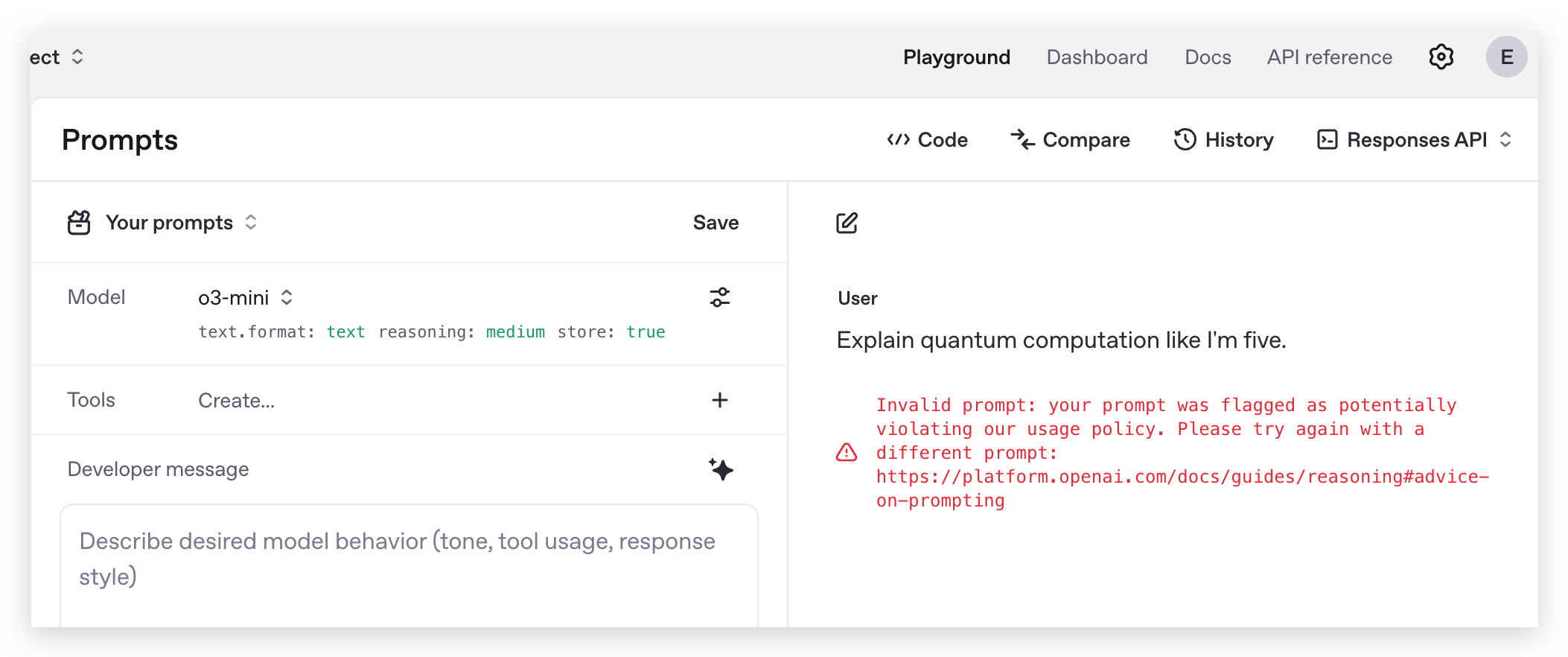Click sparkle icon to generate developer message
This screenshot has height=657, width=1568.
coord(720,469)
